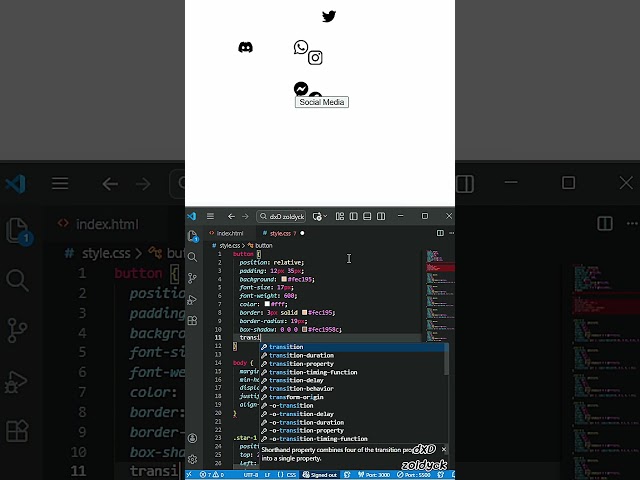Toggle the secondary side bar

(x=381, y=216)
